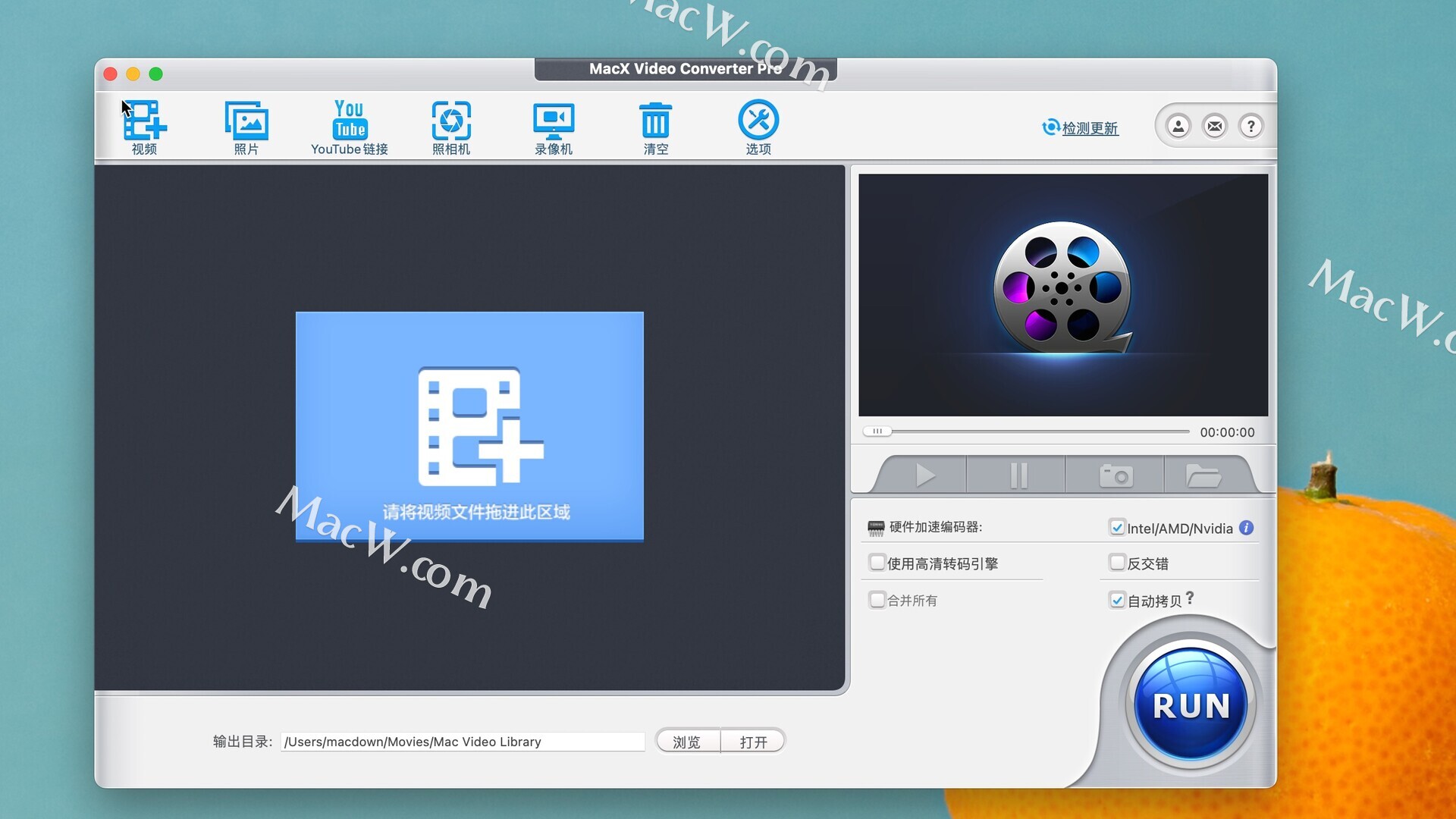This screenshot has width=1456, height=819.
Task: Add a video with the 视频 icon
Action: tap(144, 127)
